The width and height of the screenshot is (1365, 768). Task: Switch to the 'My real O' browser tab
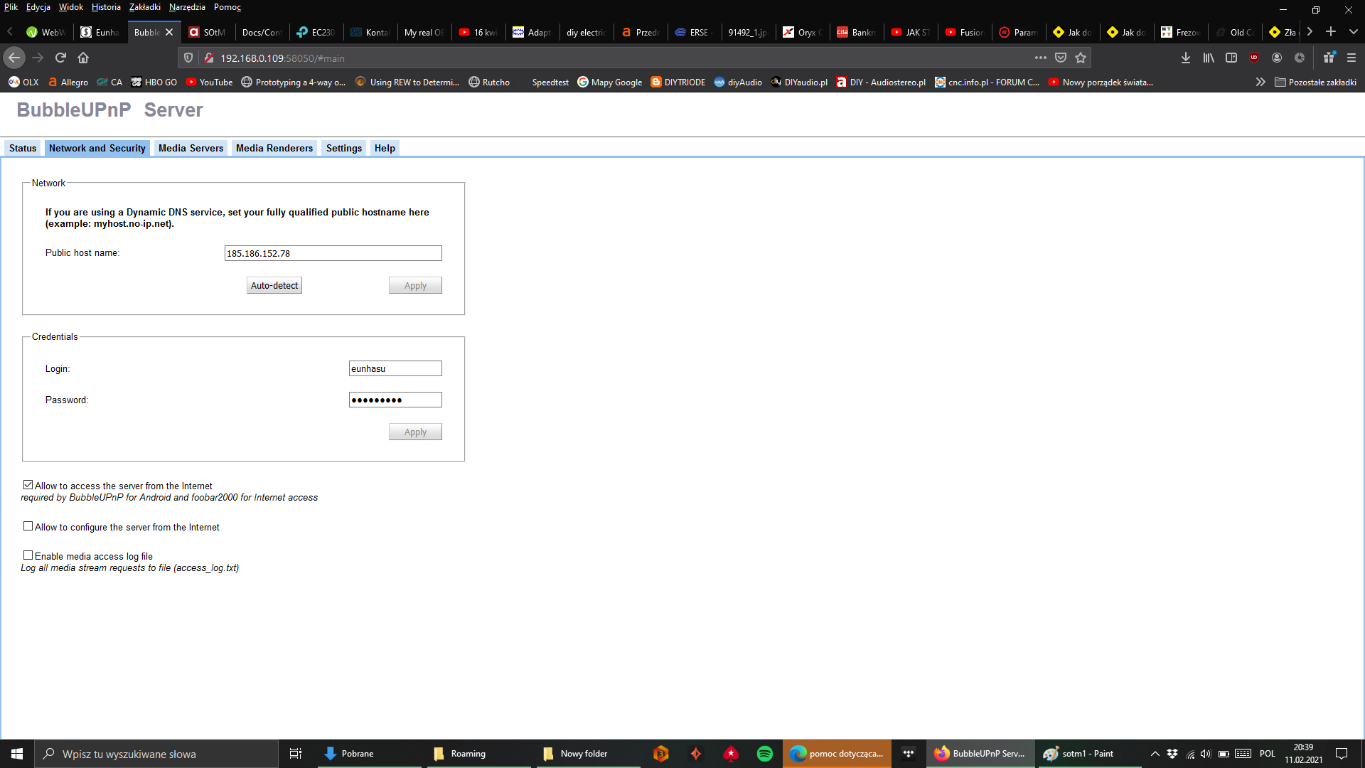[423, 32]
